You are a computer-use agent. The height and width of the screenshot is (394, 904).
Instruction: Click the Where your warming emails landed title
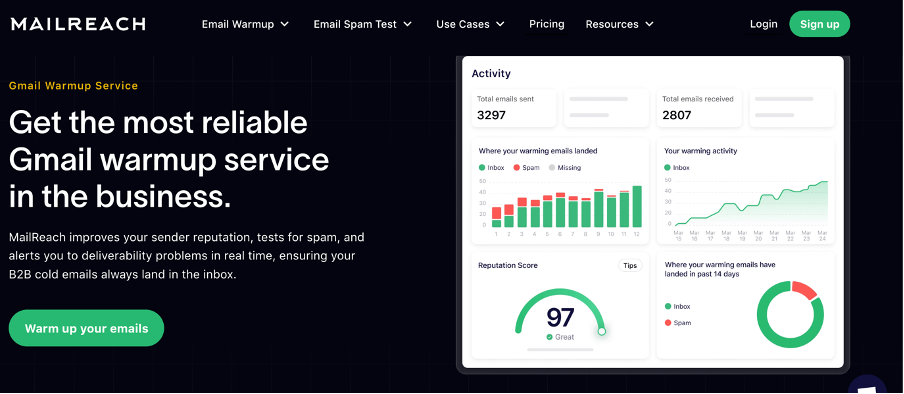538,151
